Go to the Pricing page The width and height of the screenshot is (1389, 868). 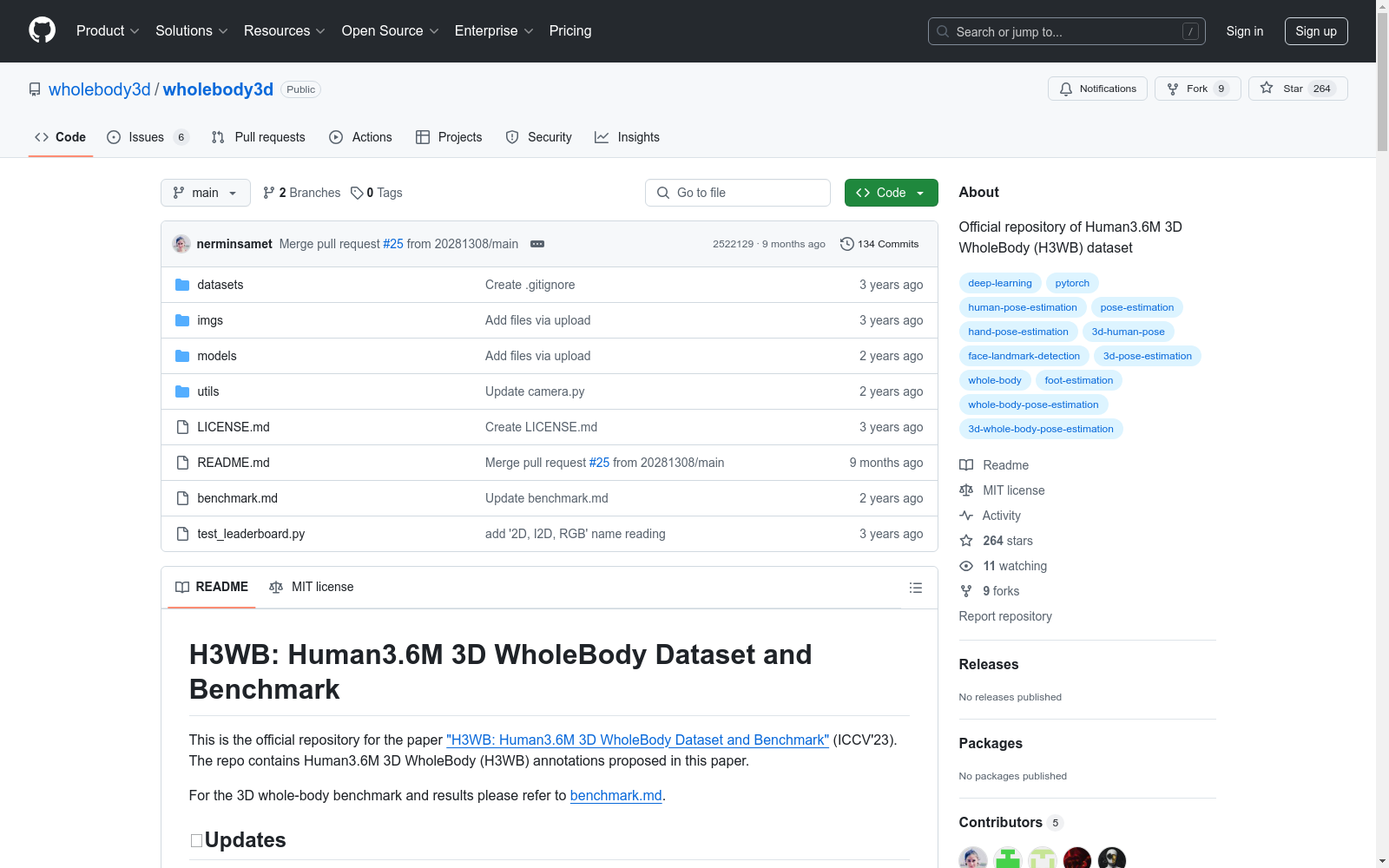click(x=570, y=30)
